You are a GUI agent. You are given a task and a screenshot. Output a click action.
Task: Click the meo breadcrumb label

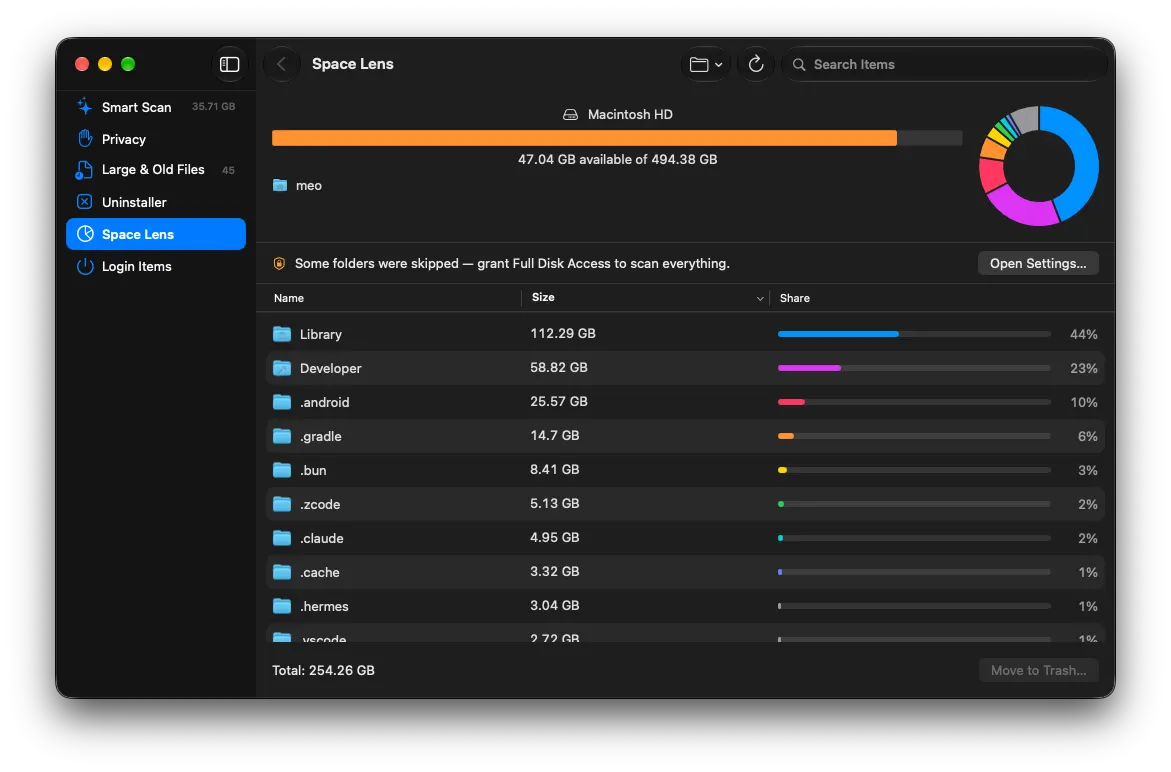[x=308, y=185]
